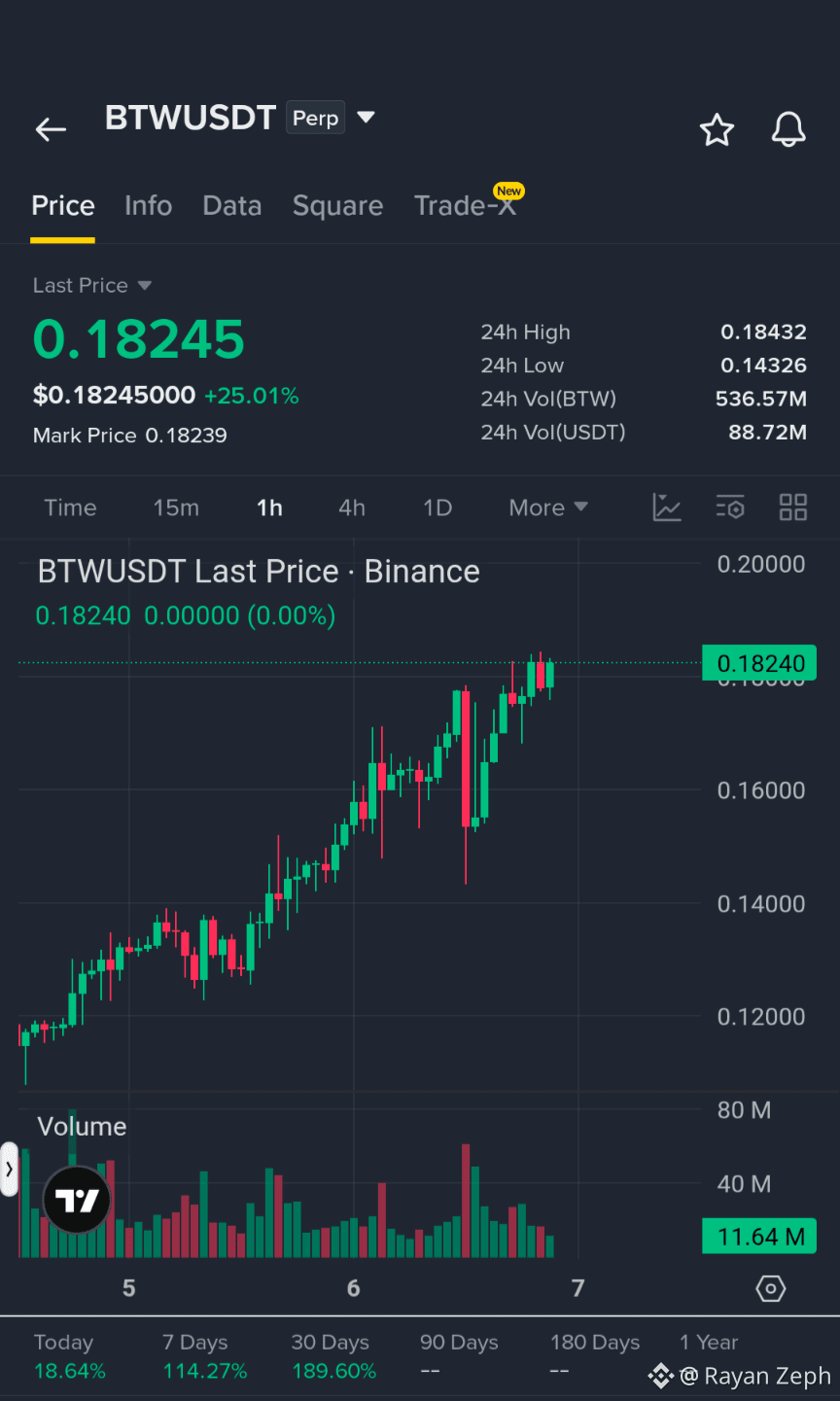Click the Volume indicator label
The height and width of the screenshot is (1401, 840).
tap(82, 1127)
